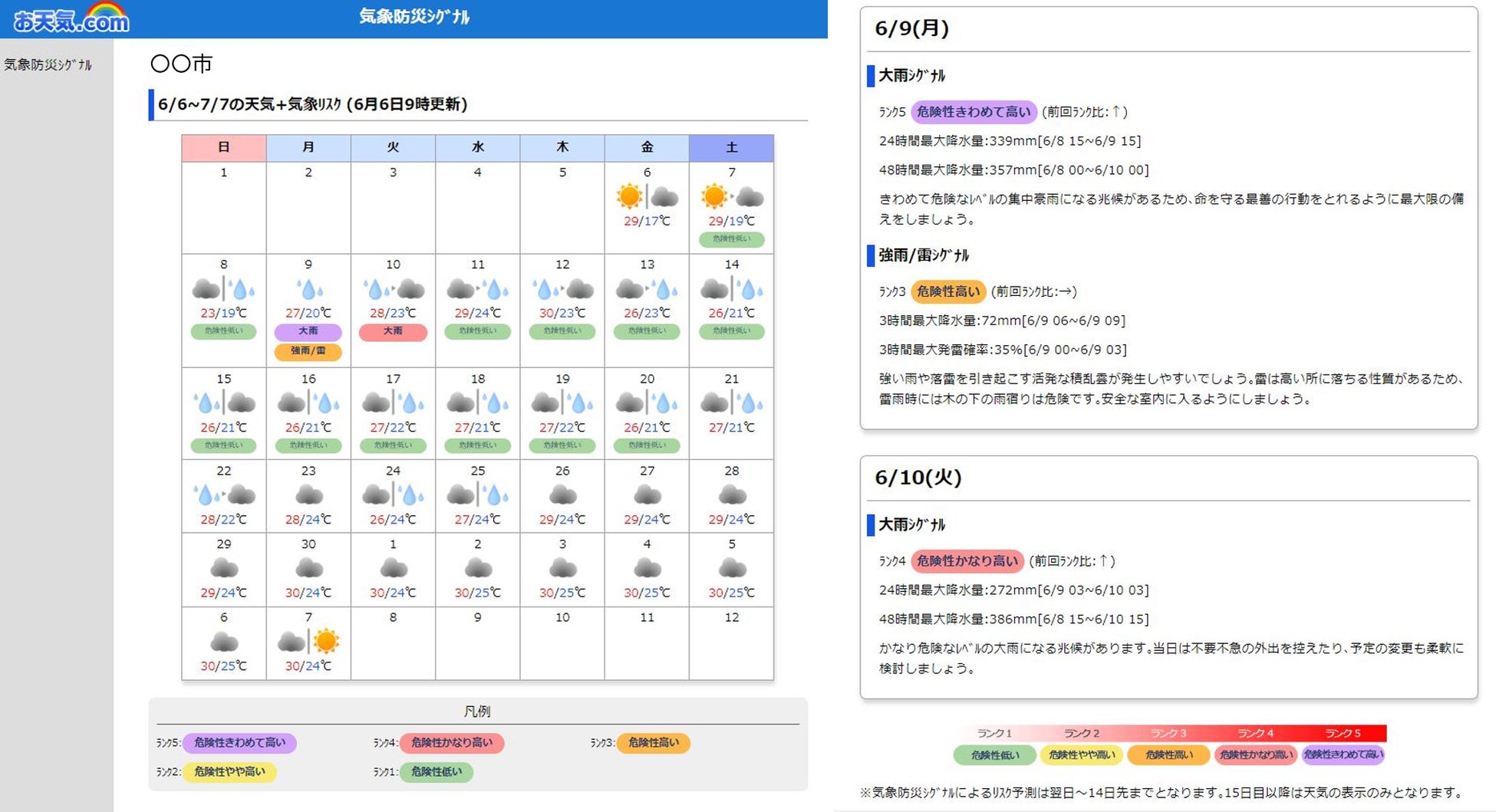Click the お天気.com logo

point(71,18)
